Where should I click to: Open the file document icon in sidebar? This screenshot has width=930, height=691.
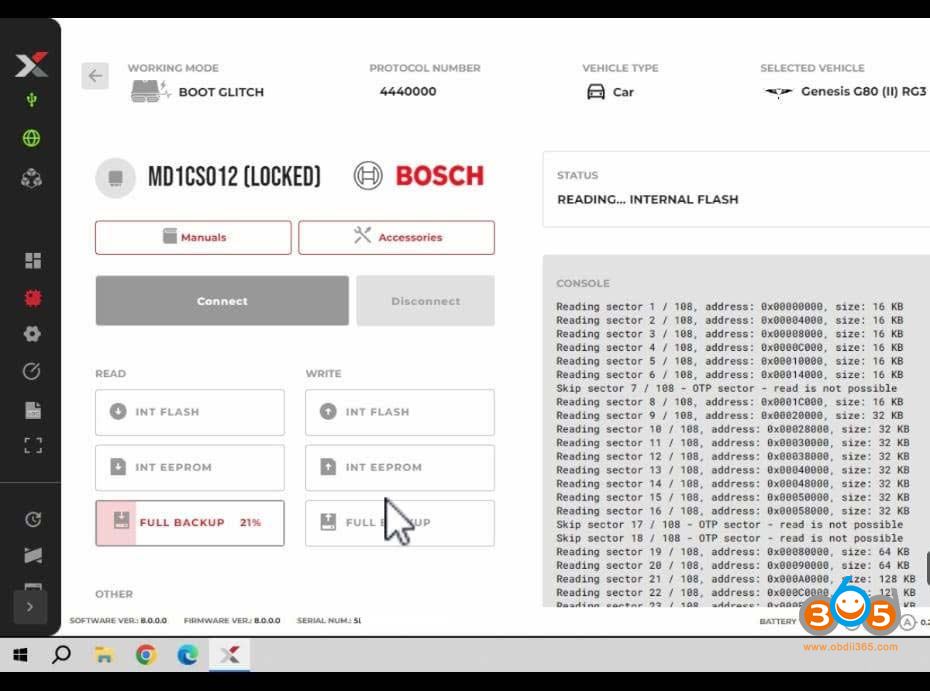click(x=33, y=410)
